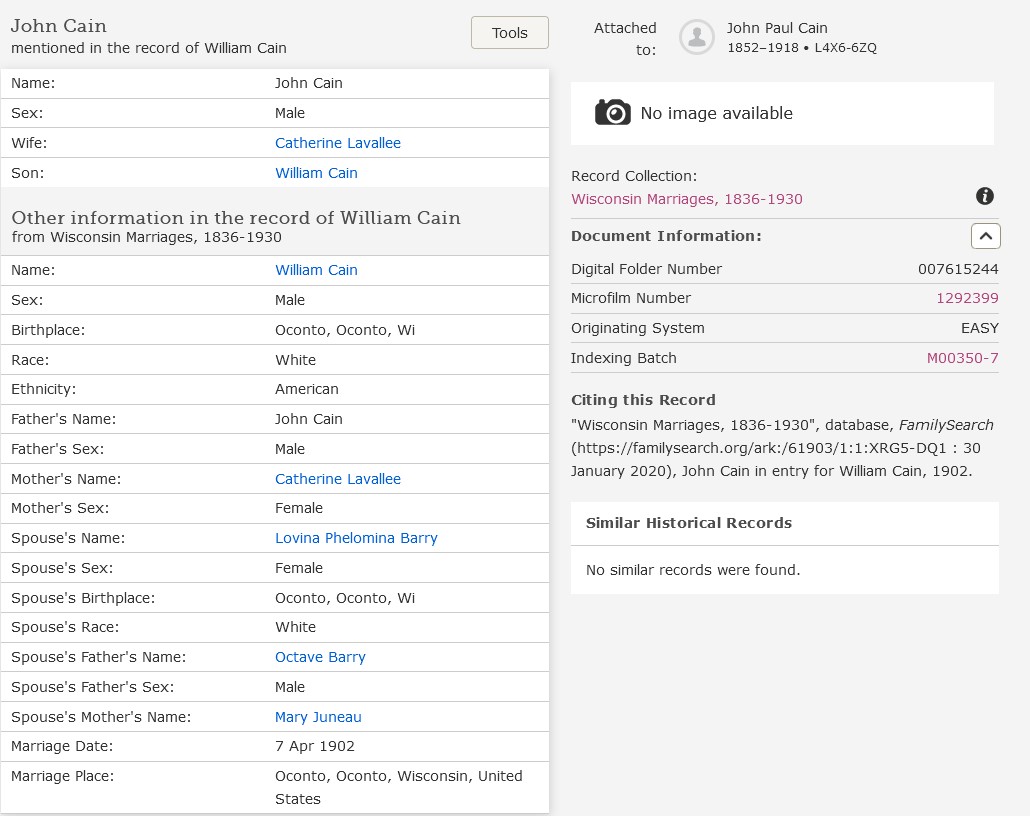The width and height of the screenshot is (1030, 816).
Task: Open Octave Barry record link
Action: point(320,657)
